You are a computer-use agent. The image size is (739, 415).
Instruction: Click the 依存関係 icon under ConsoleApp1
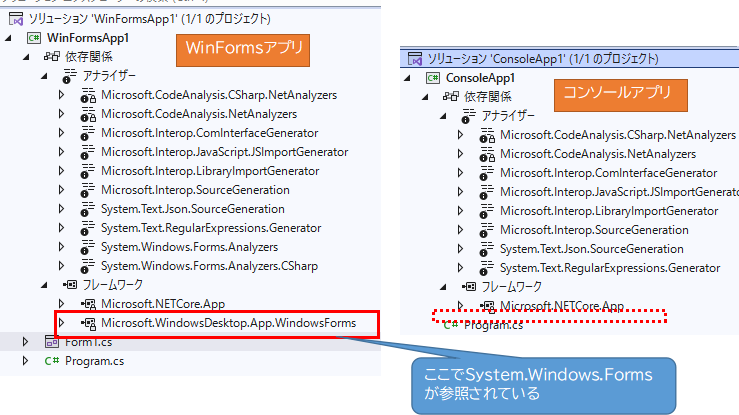[x=451, y=97]
